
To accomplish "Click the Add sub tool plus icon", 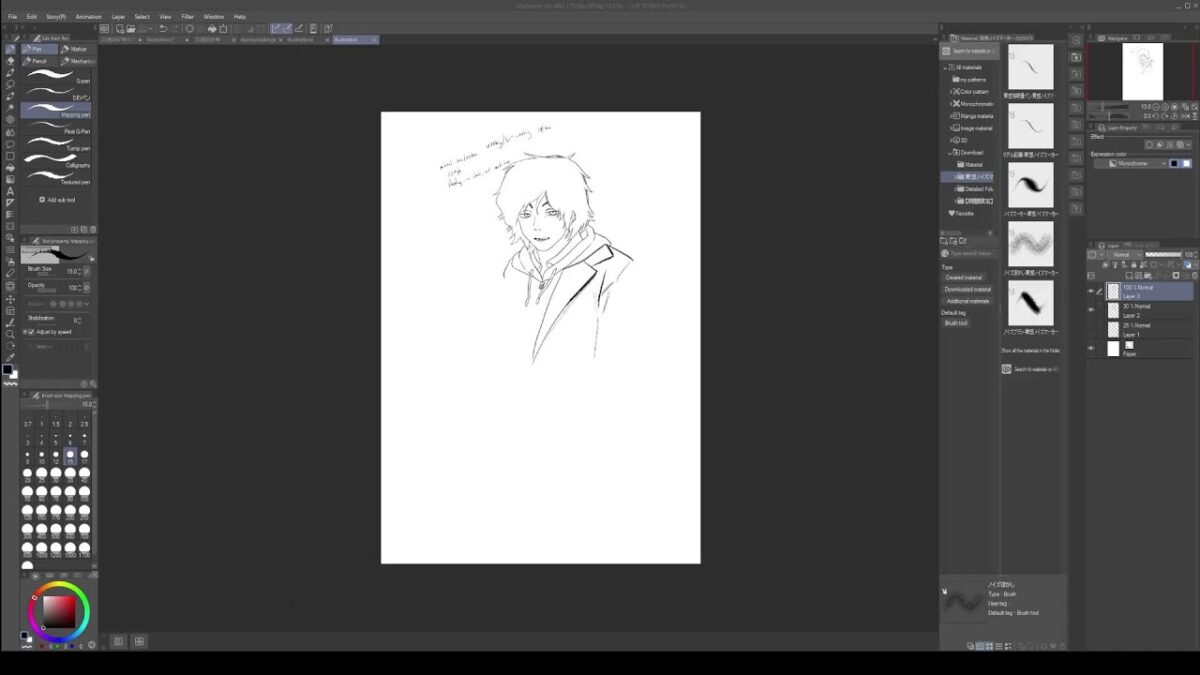I will click(42, 199).
